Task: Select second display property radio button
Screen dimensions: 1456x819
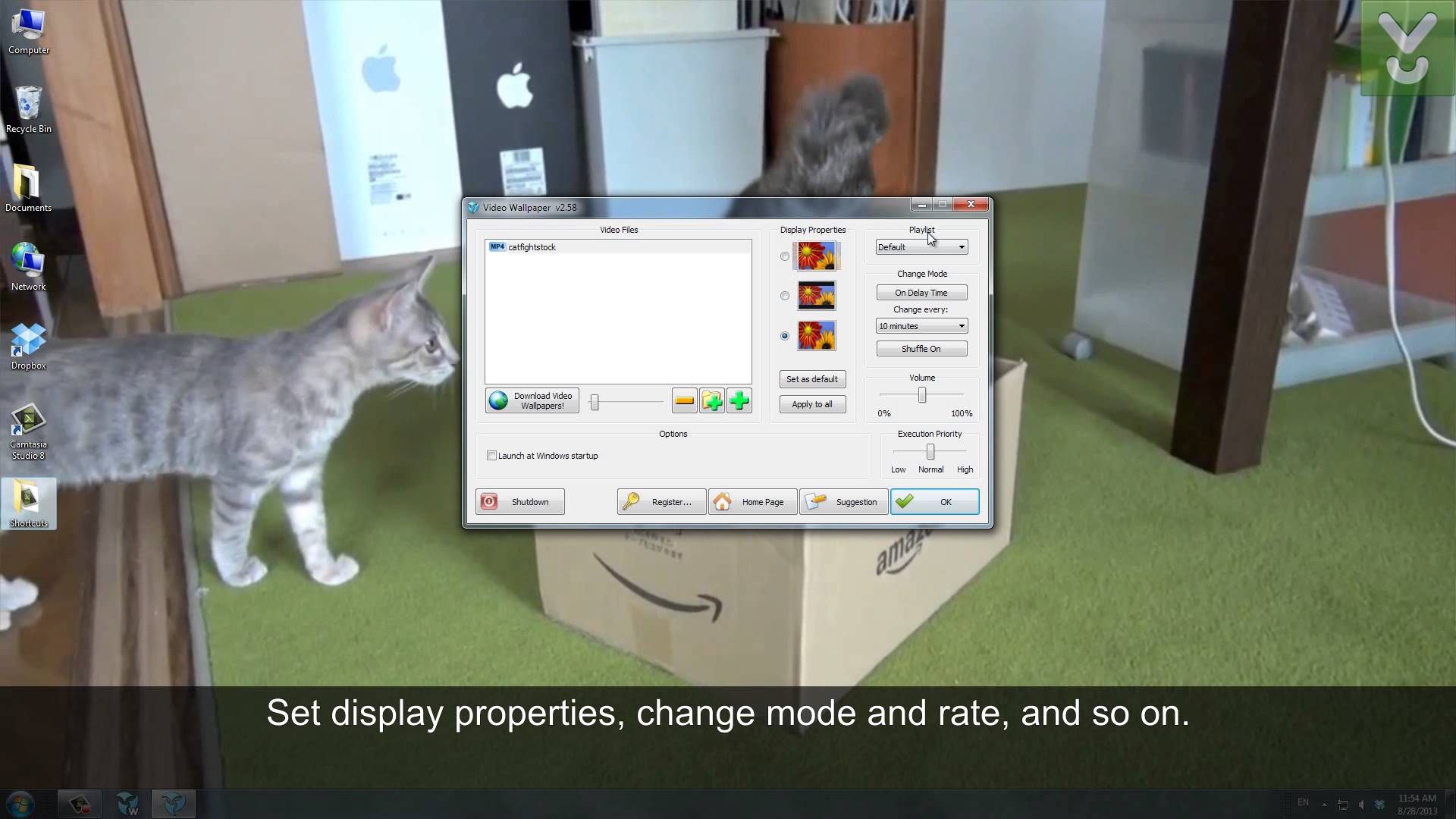Action: 785,296
